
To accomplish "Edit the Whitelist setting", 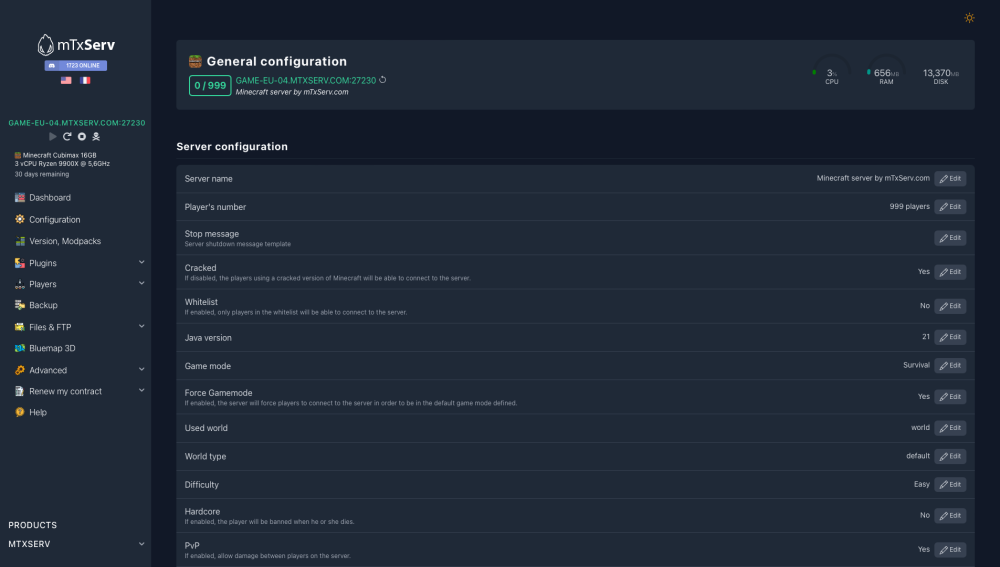I will (950, 306).
